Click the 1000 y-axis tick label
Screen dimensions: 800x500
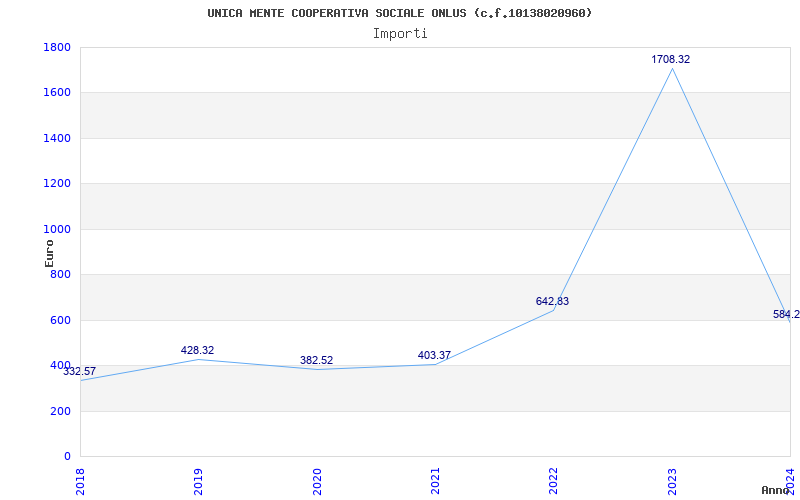pyautogui.click(x=57, y=229)
